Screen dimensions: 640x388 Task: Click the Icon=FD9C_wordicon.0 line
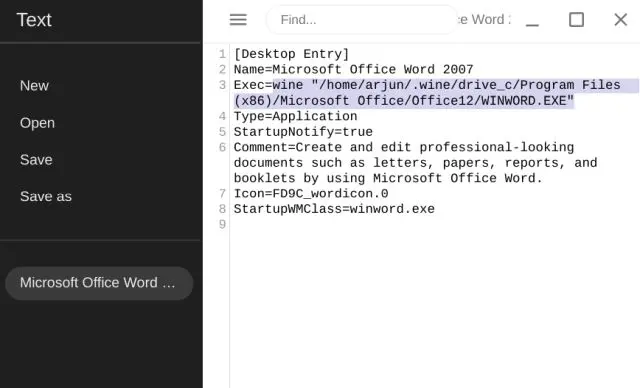coord(311,193)
